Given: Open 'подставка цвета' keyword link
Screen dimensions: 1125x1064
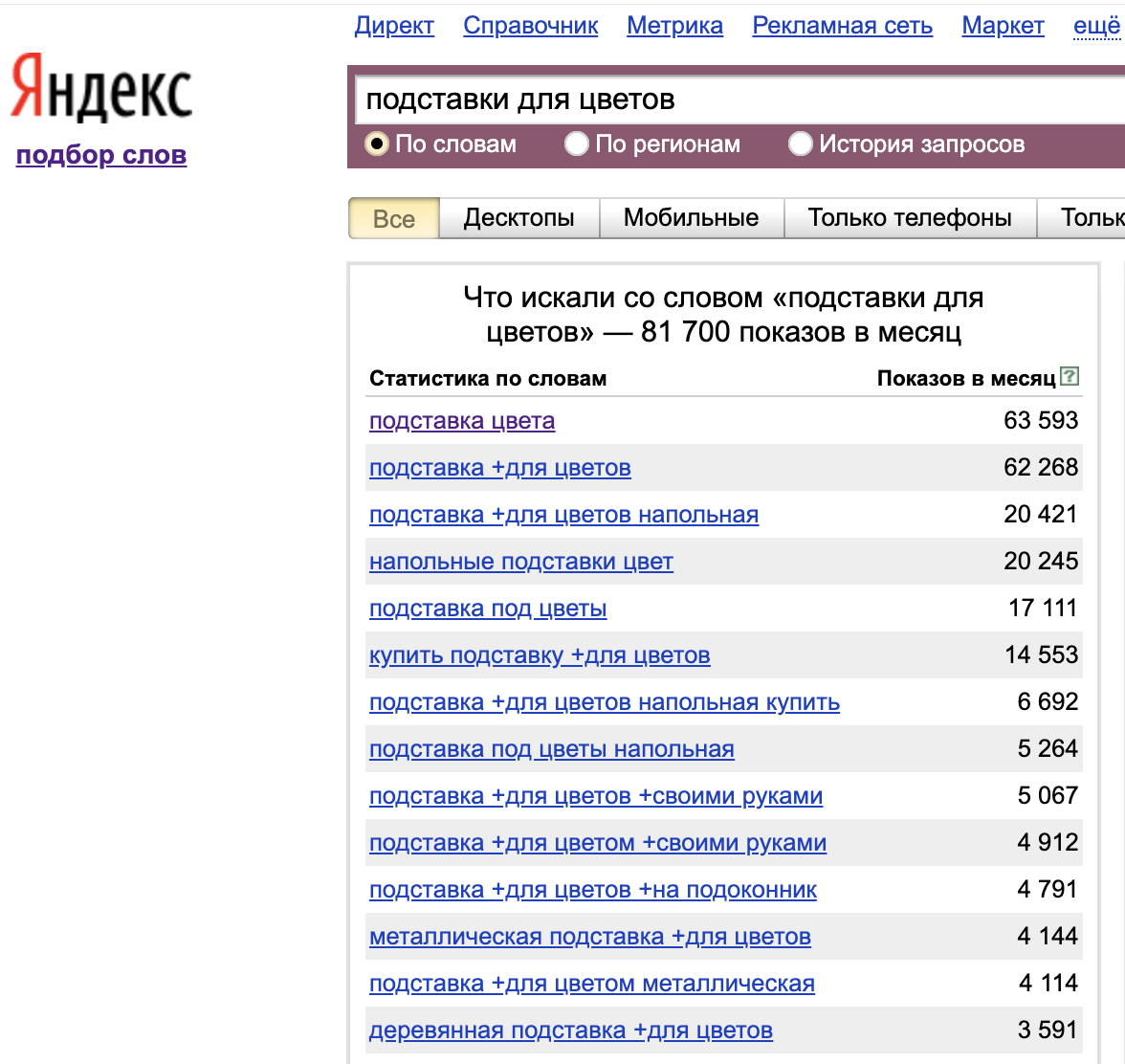Looking at the screenshot, I should pyautogui.click(x=462, y=421).
